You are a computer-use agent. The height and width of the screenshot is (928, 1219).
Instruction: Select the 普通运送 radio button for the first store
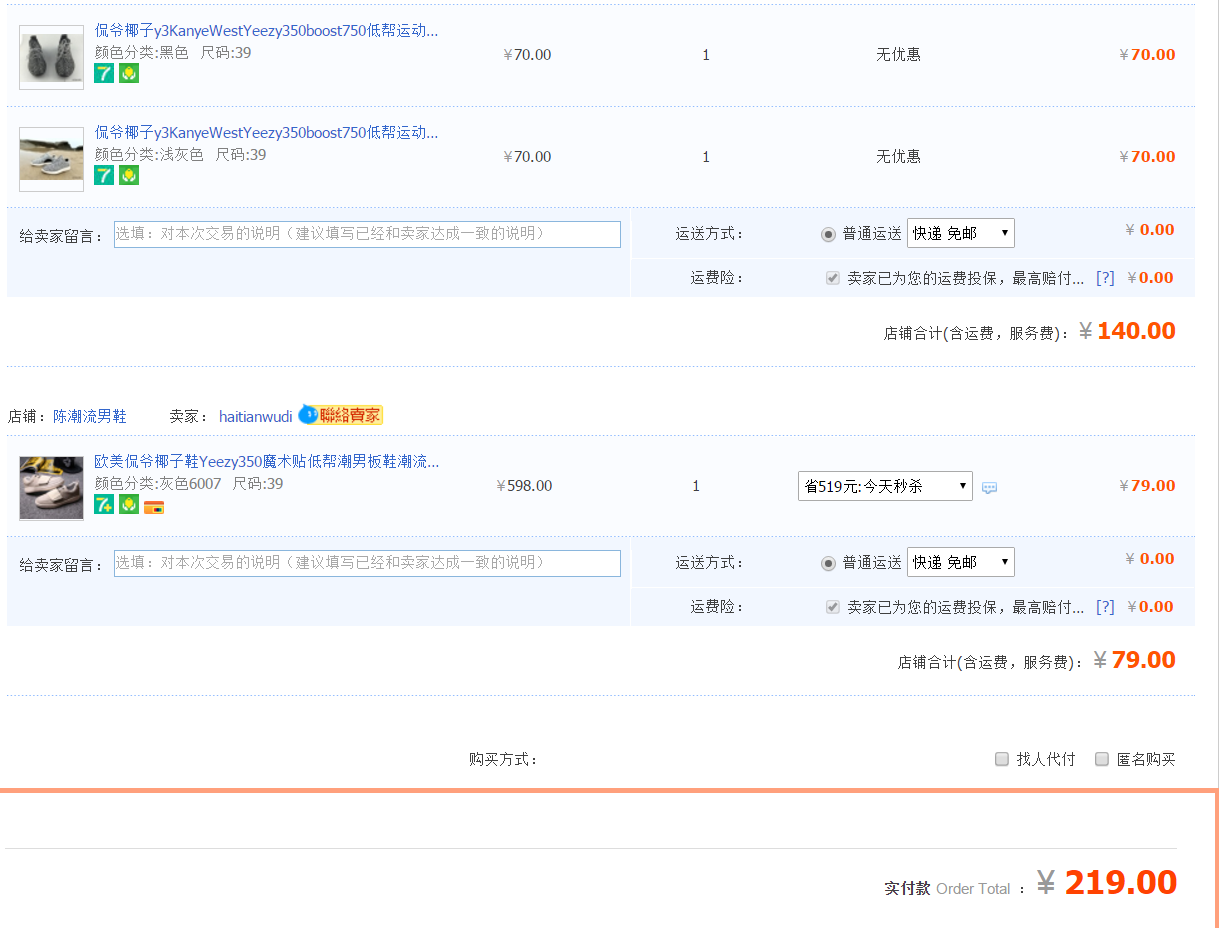coord(828,234)
